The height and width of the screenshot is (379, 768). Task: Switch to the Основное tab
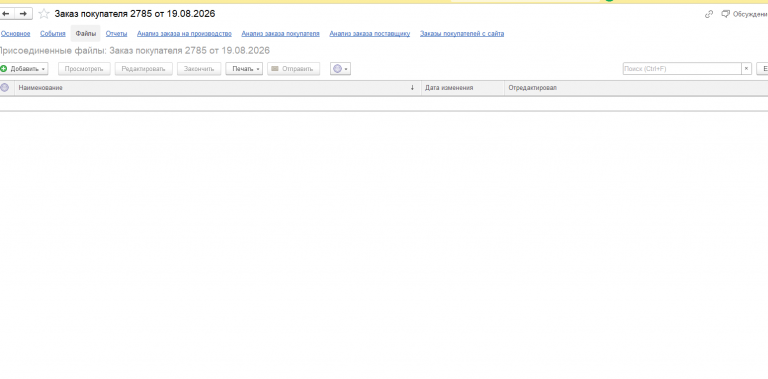[x=15, y=34]
